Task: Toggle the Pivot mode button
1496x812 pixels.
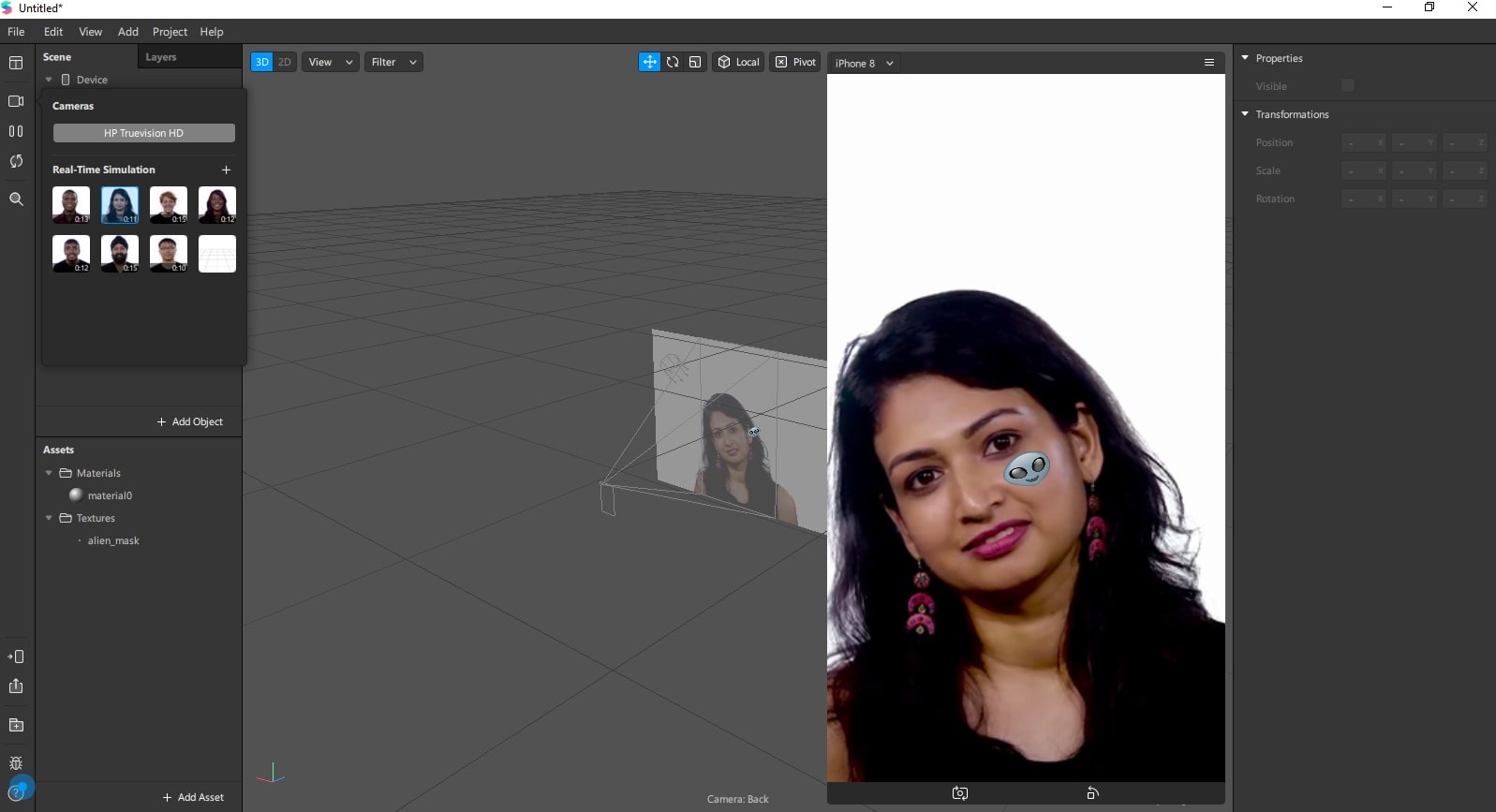Action: 794,62
